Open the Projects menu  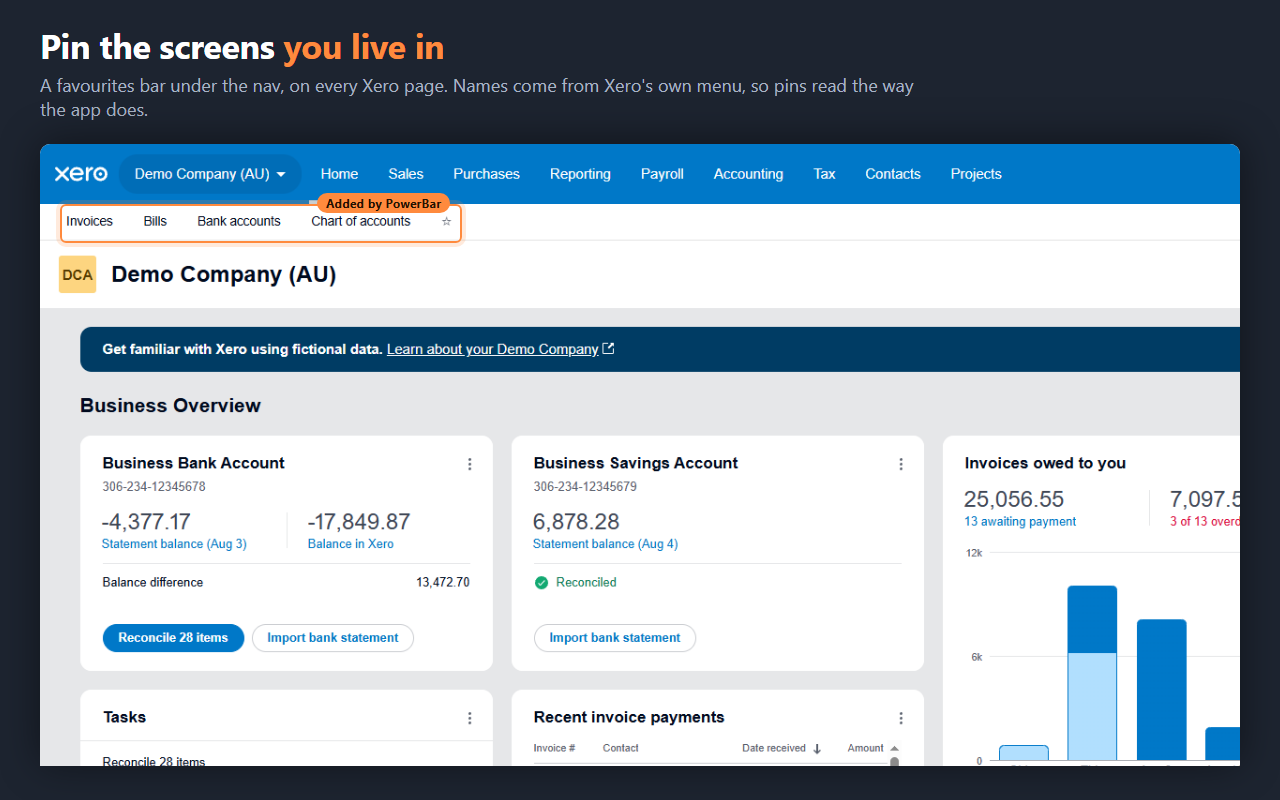pos(976,174)
